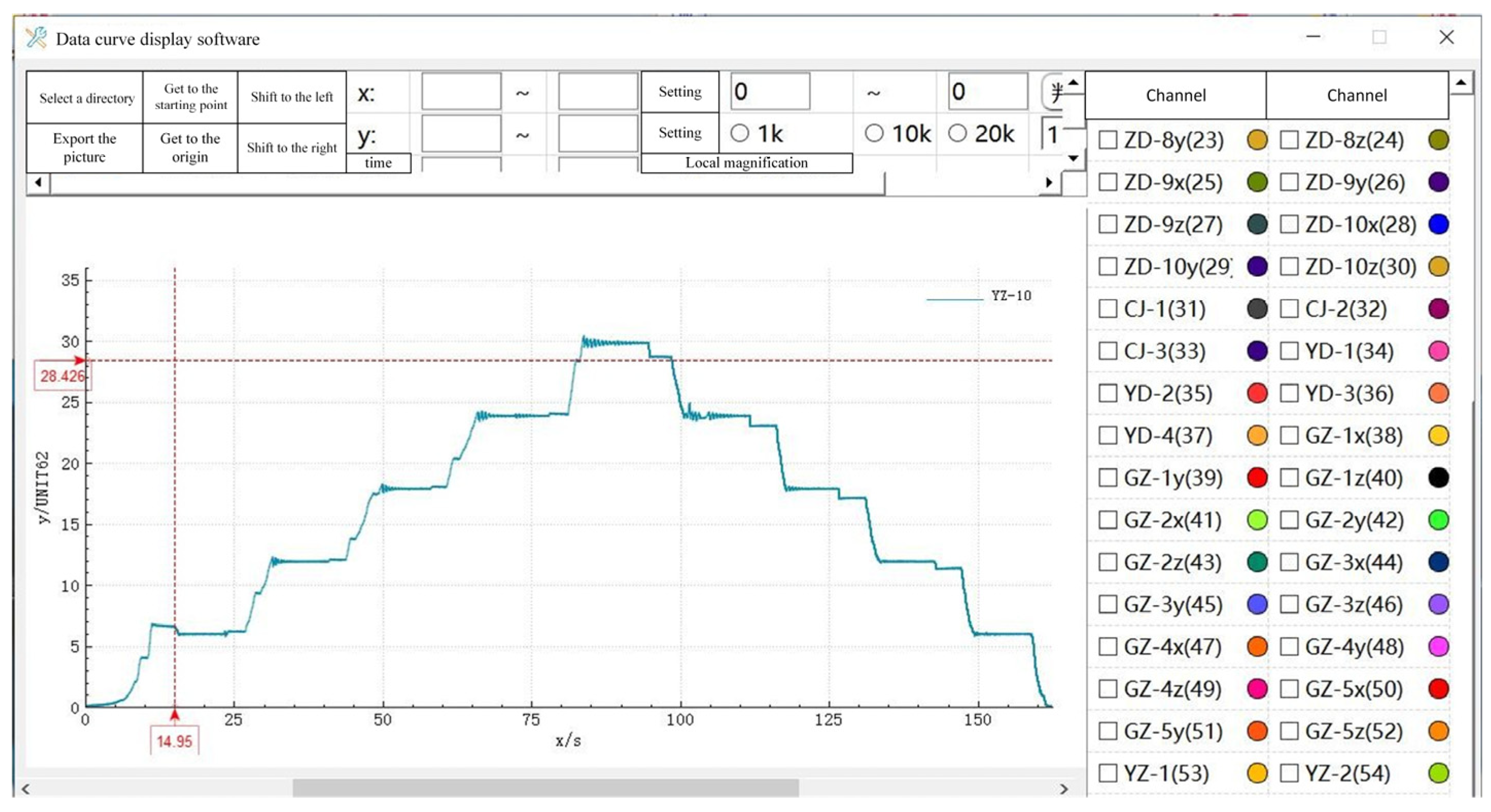The width and height of the screenshot is (1491, 812).
Task: Check the ZD-9x(25) channel
Action: [1108, 182]
